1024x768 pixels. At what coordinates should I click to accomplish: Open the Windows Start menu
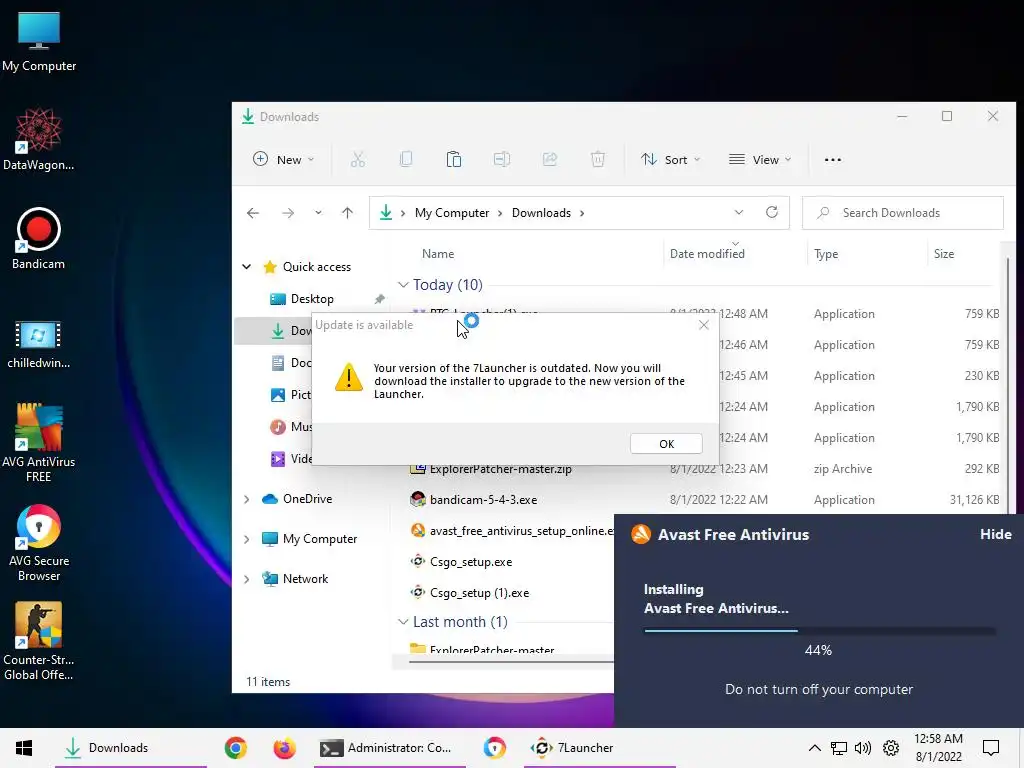(24, 748)
